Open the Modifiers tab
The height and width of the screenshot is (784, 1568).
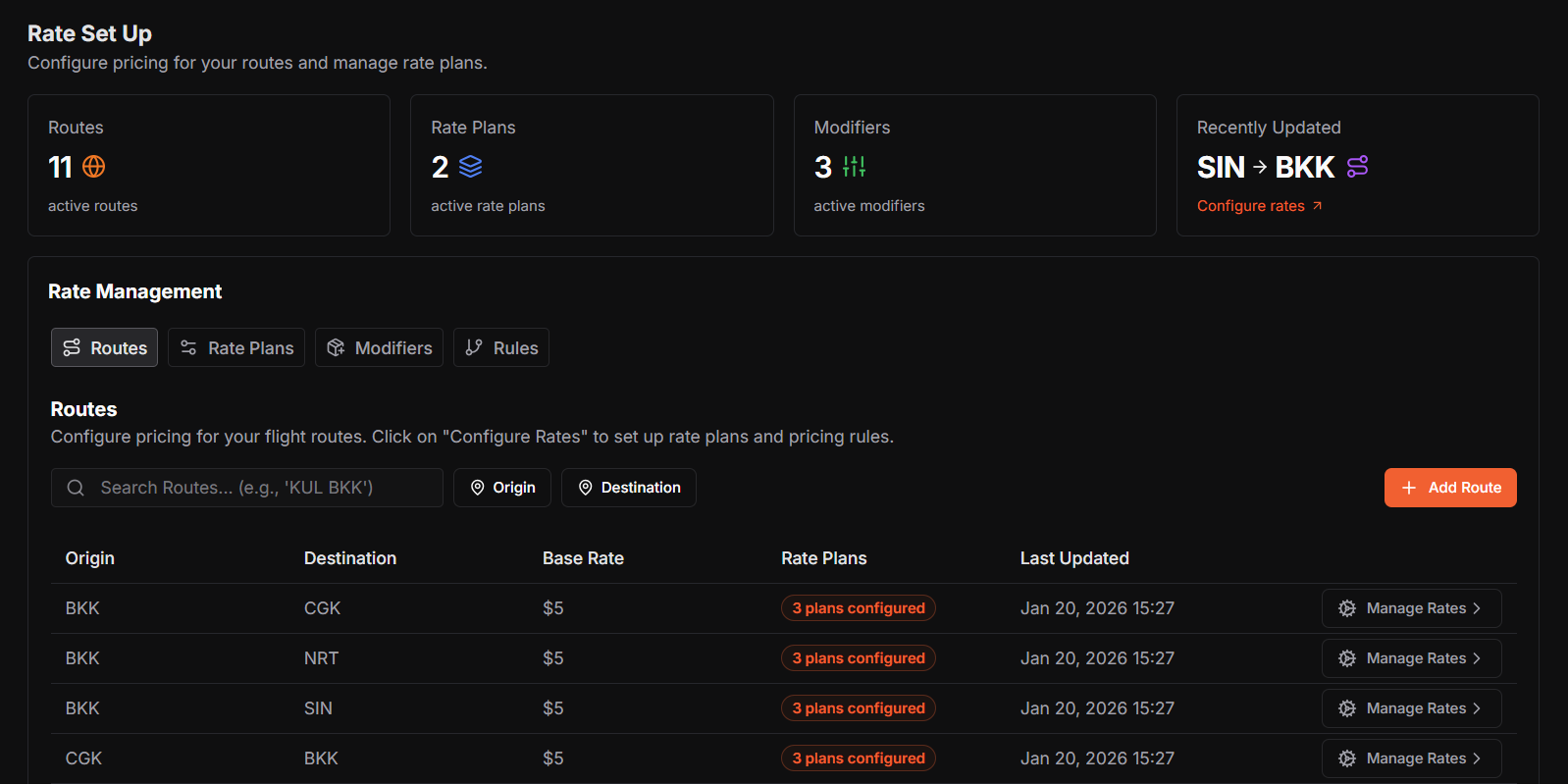pyautogui.click(x=379, y=347)
